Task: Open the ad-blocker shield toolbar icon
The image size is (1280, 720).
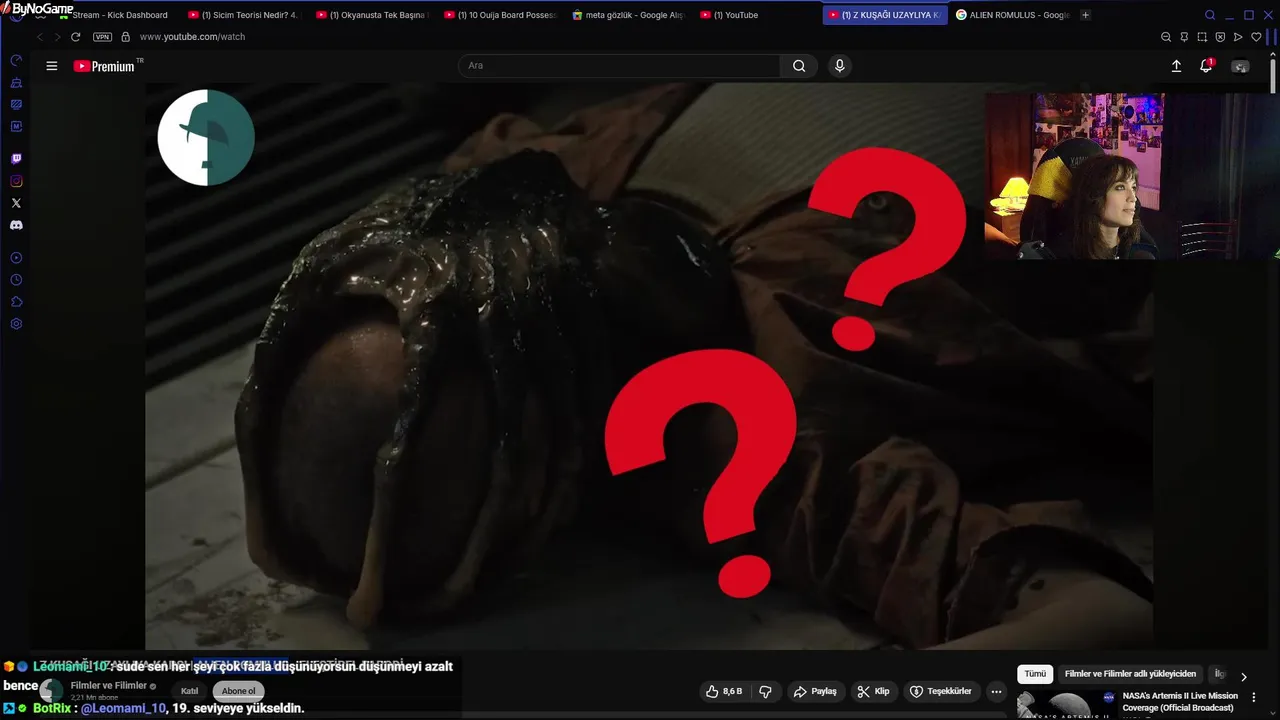Action: pyautogui.click(x=1220, y=37)
